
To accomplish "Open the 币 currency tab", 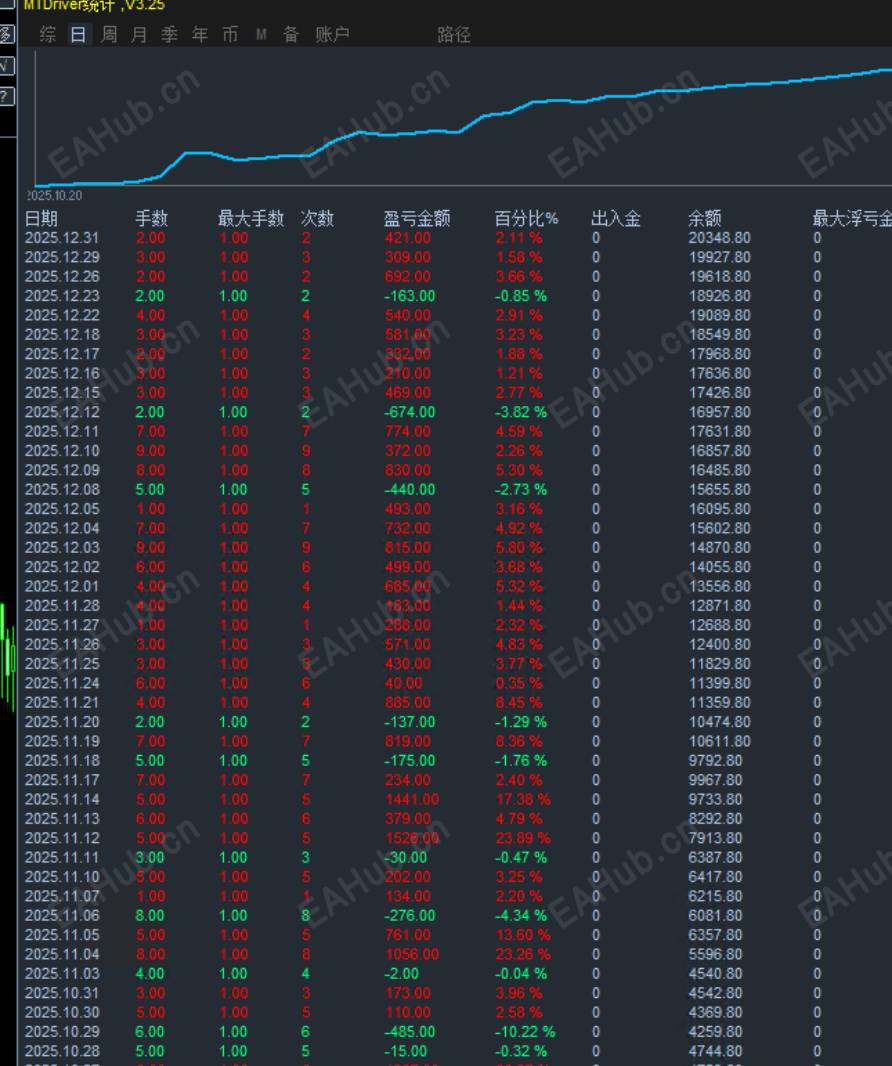I will [230, 34].
